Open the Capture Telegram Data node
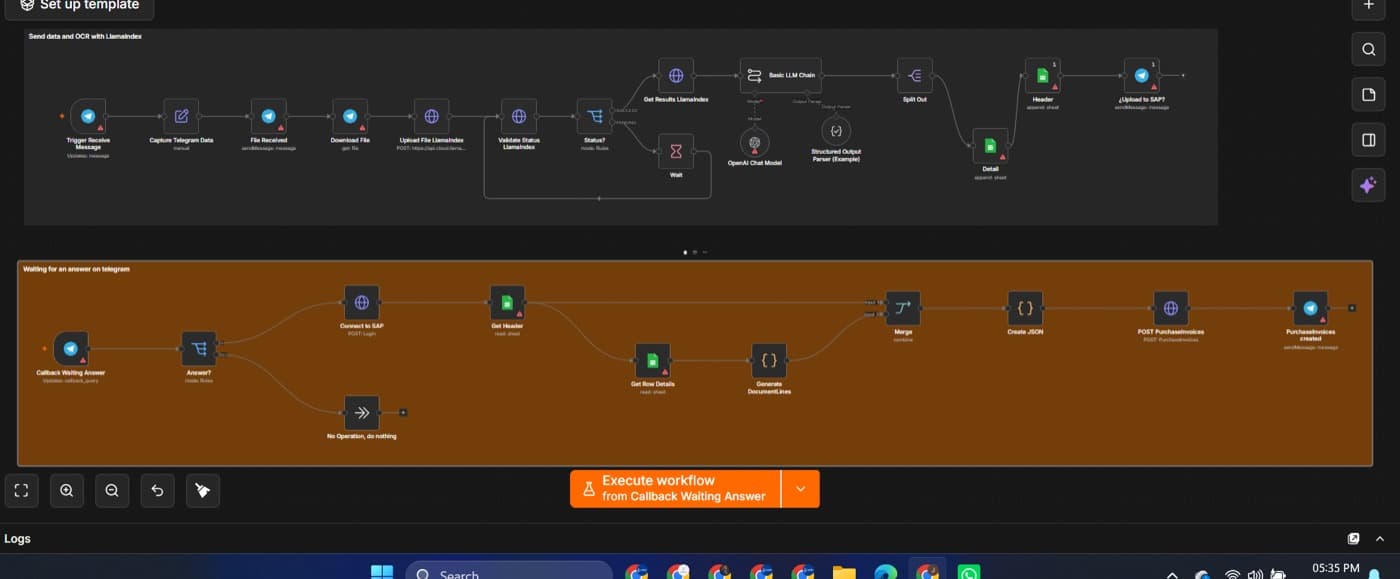 tap(181, 116)
